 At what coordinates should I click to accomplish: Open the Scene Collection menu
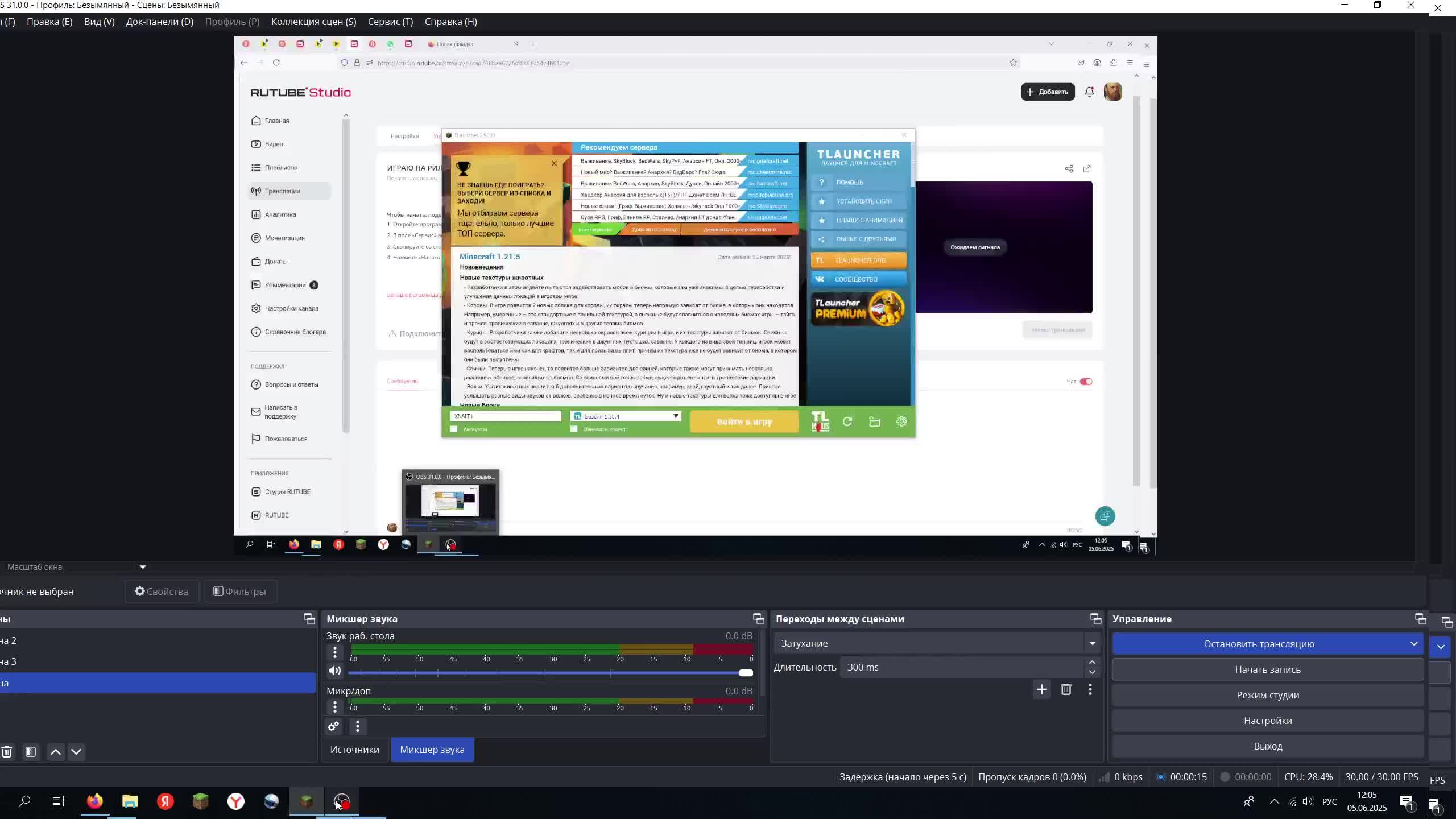pyautogui.click(x=313, y=22)
